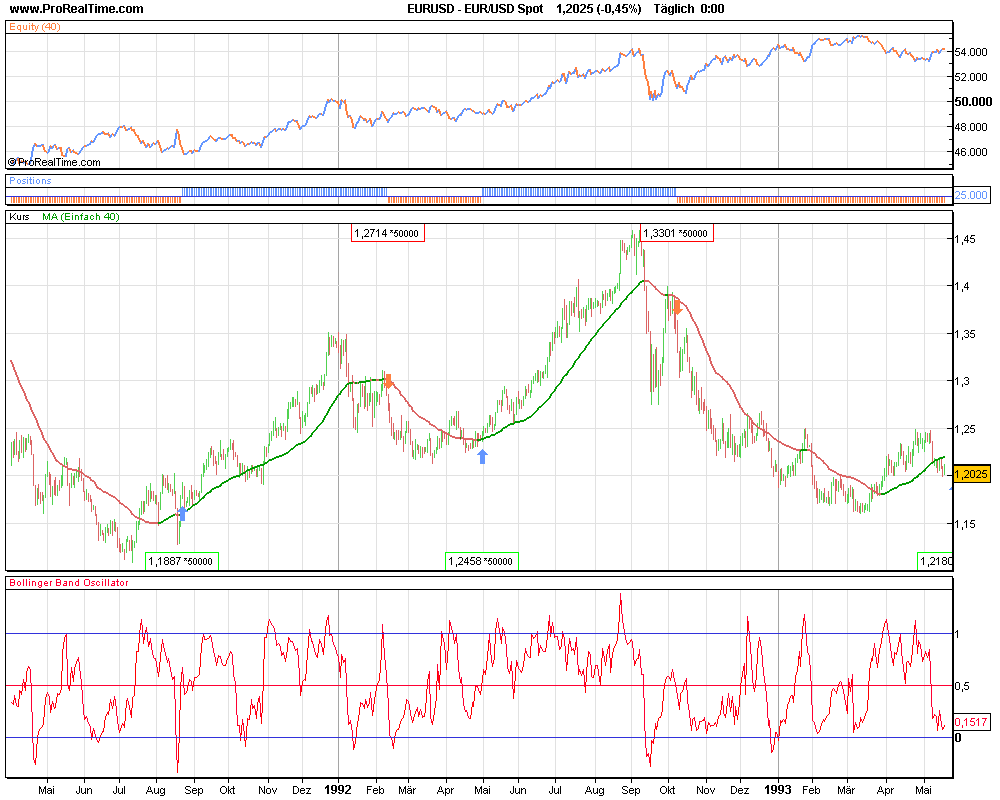This screenshot has width=1000, height=800.
Task: Select the 1,3301 *50000 trade label
Action: (675, 233)
